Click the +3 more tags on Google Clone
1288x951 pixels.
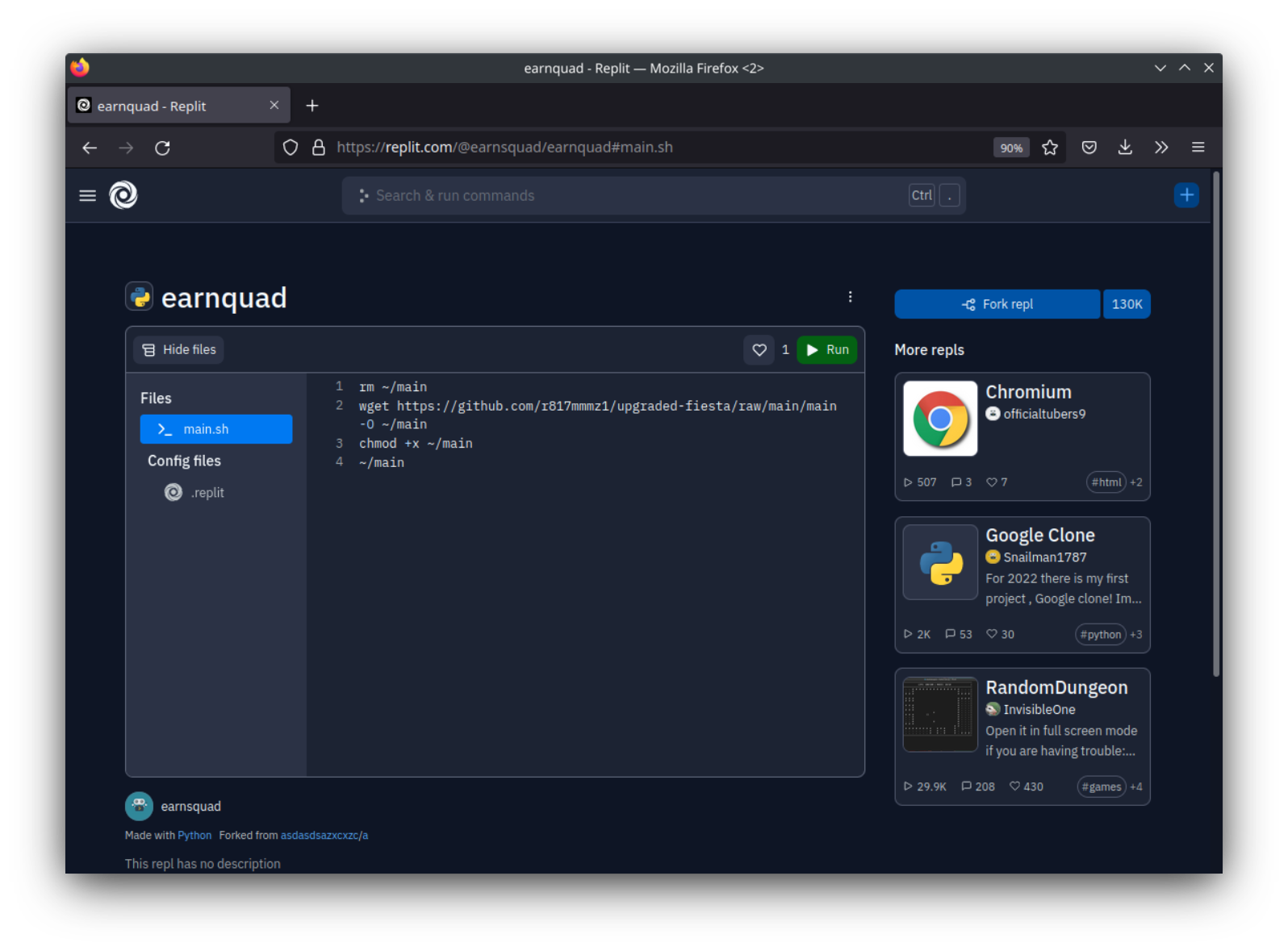(1136, 635)
